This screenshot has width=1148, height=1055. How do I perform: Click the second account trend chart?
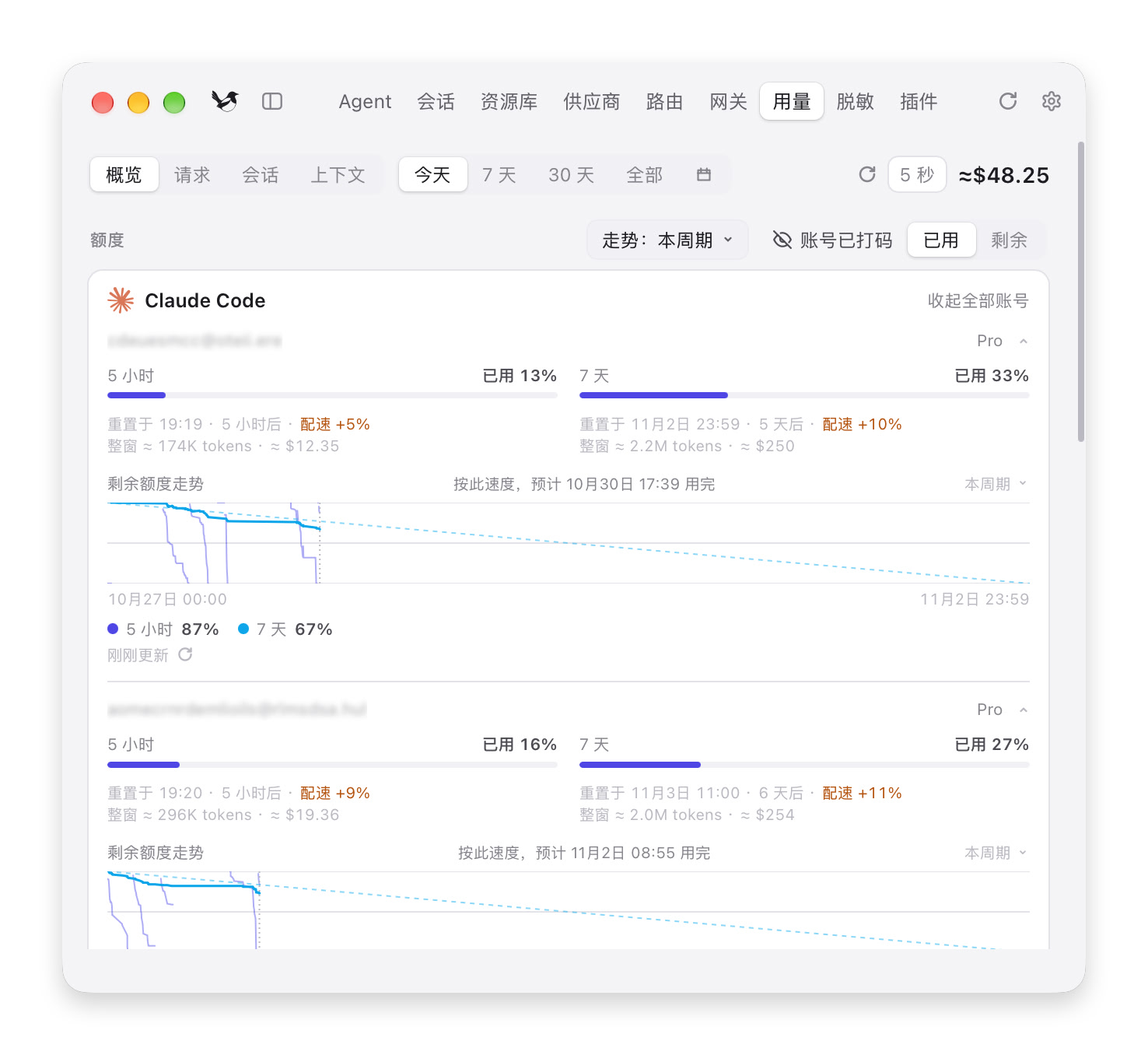click(569, 910)
